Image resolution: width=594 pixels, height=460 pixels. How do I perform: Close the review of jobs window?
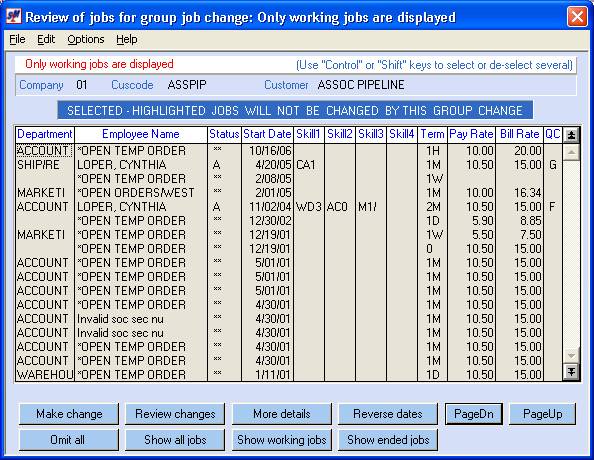[x=577, y=17]
